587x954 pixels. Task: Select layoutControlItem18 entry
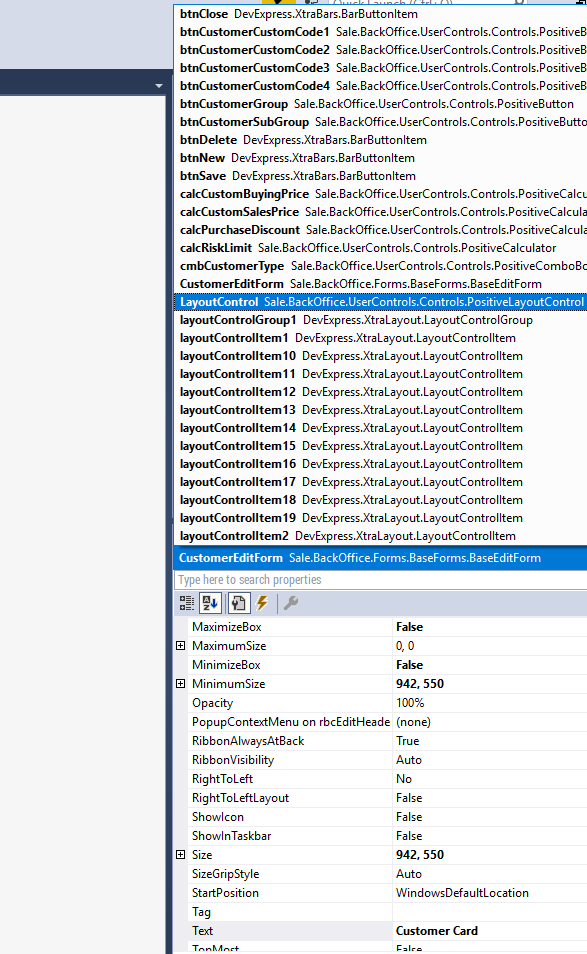381,500
